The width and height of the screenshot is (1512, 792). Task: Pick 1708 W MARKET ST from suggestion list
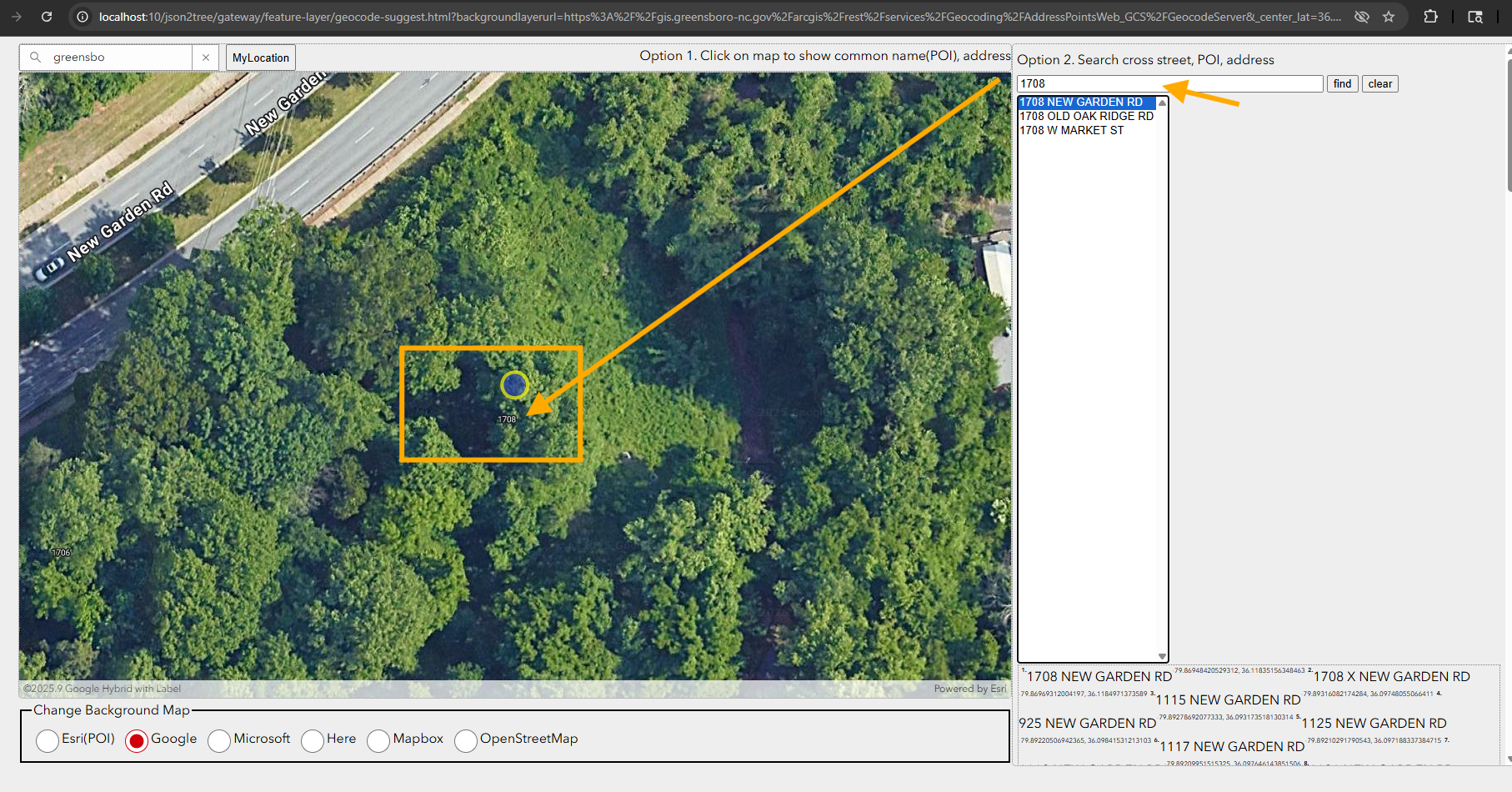1071,131
